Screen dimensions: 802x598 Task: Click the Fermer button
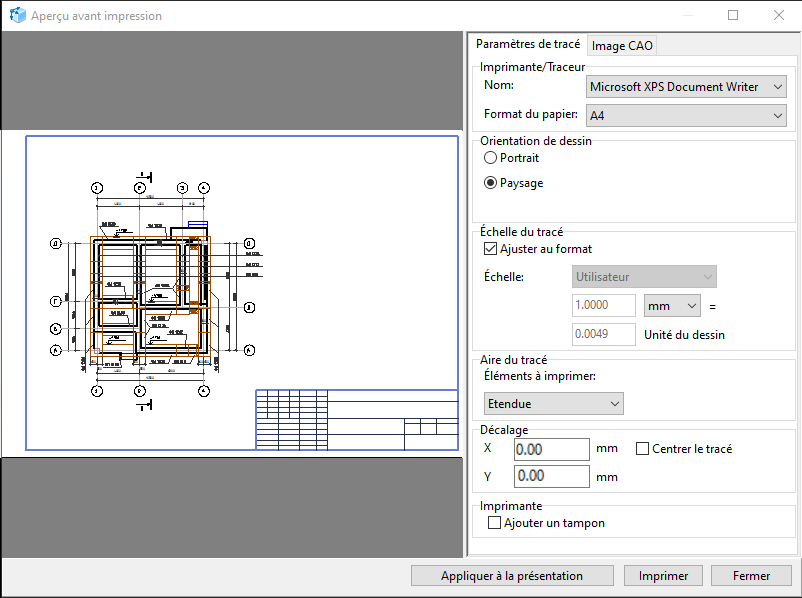click(x=750, y=576)
